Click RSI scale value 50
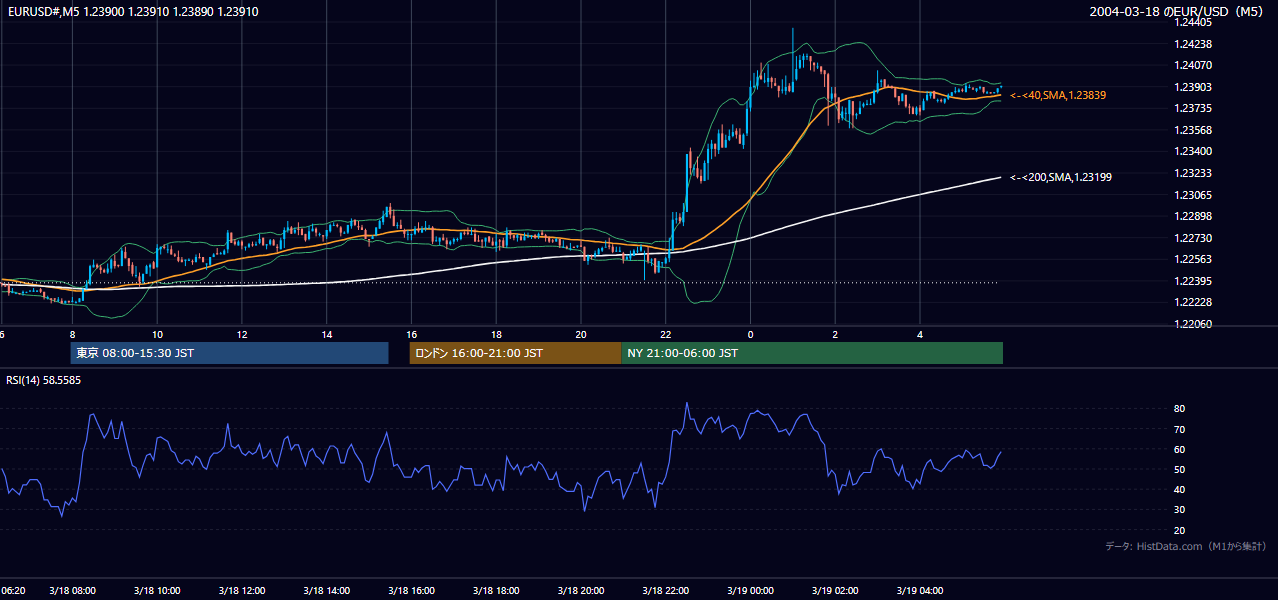1278x600 pixels. (1180, 469)
